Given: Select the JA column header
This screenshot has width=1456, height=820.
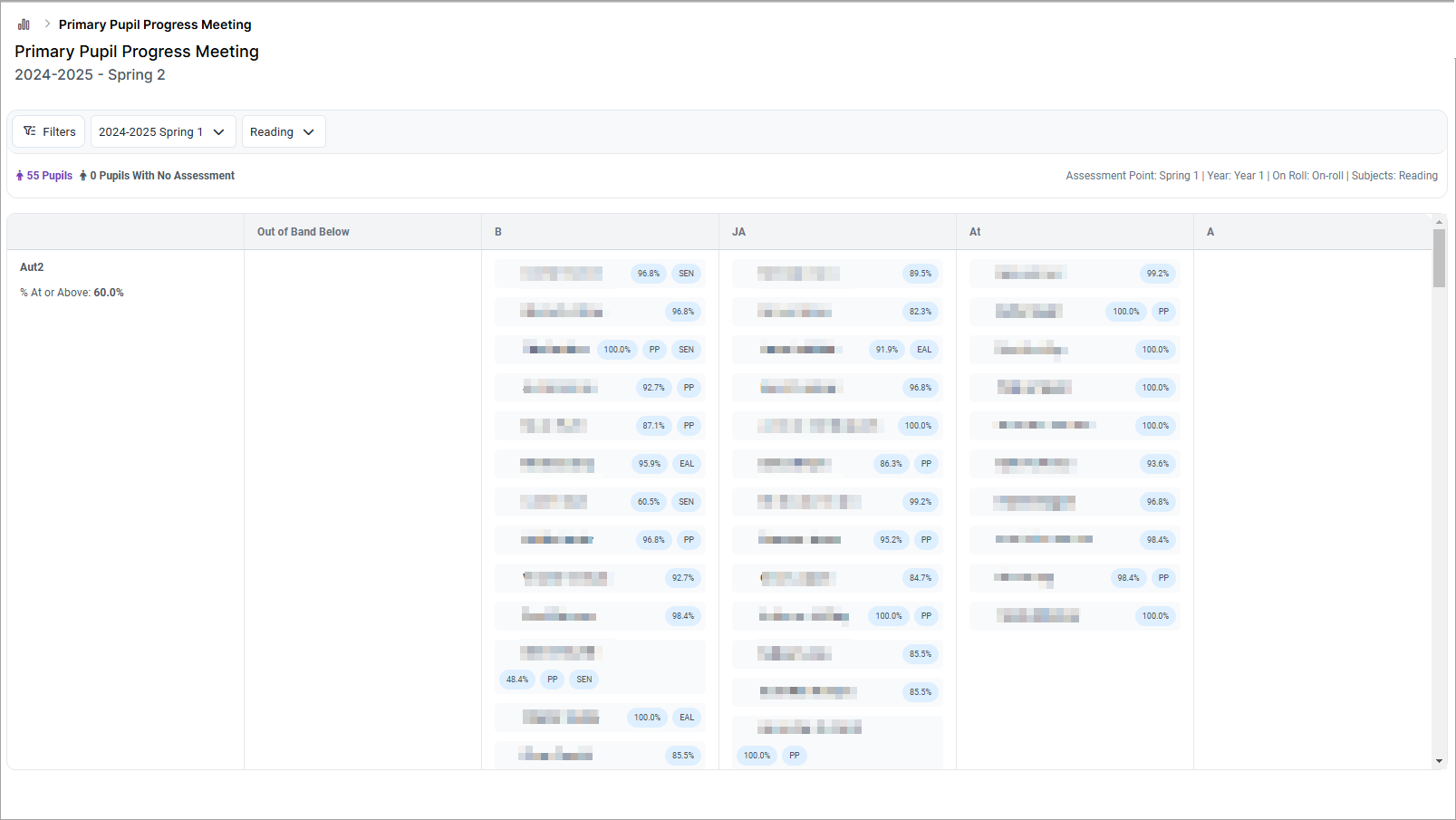Looking at the screenshot, I should 739,232.
